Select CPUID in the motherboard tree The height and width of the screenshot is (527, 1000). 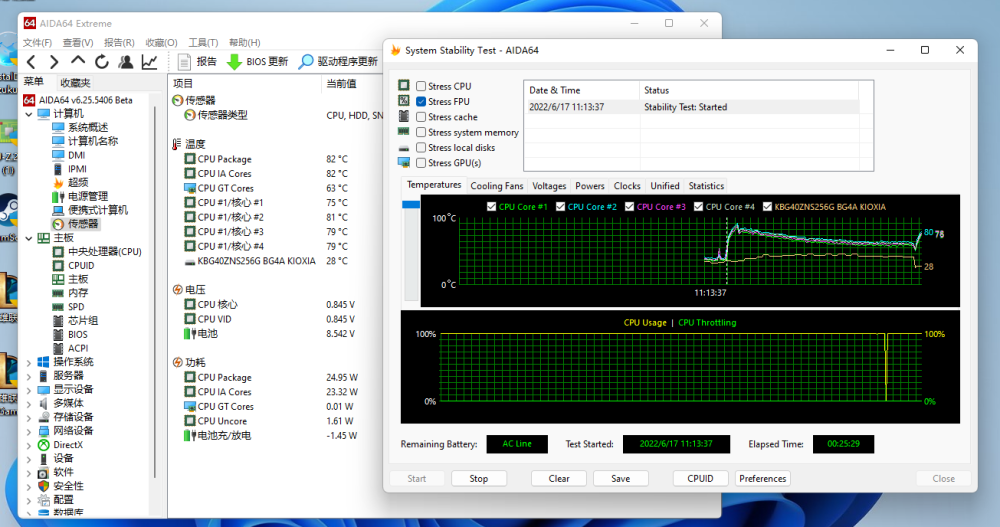pos(73,265)
